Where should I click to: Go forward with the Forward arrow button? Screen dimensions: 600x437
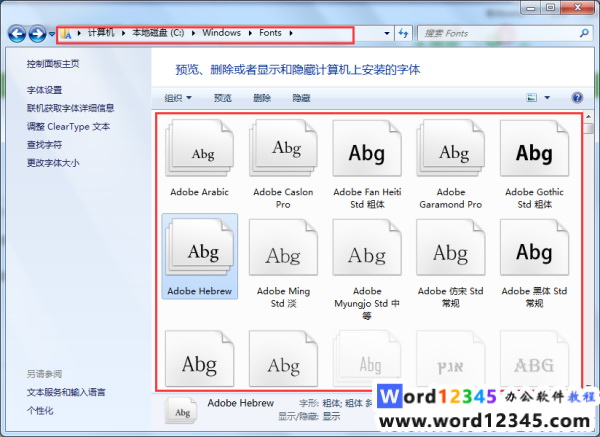tap(38, 34)
